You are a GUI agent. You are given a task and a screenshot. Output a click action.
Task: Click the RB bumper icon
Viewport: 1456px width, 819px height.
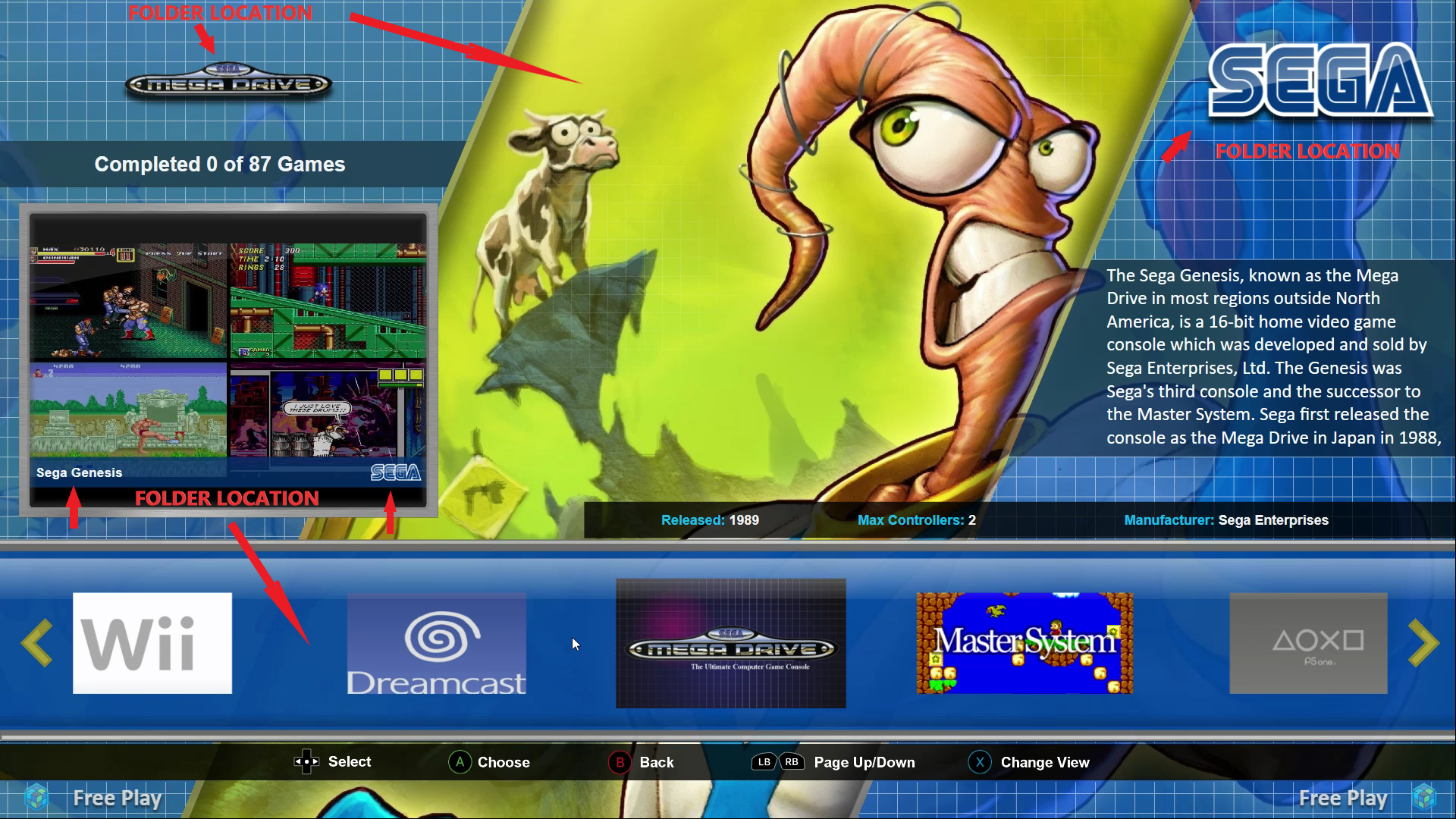click(x=791, y=762)
